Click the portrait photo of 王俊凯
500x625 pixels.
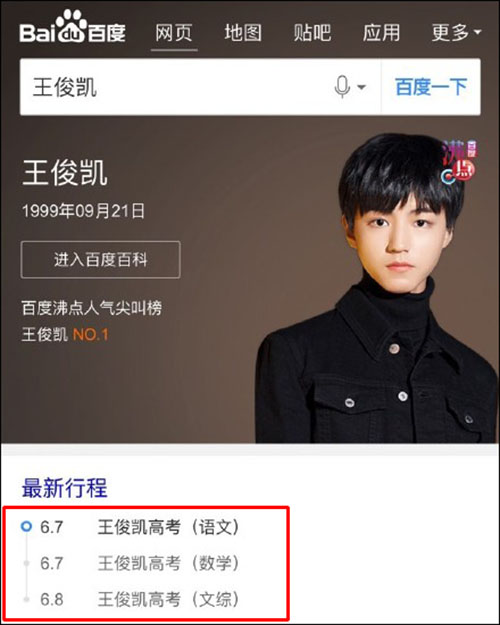coord(376,288)
